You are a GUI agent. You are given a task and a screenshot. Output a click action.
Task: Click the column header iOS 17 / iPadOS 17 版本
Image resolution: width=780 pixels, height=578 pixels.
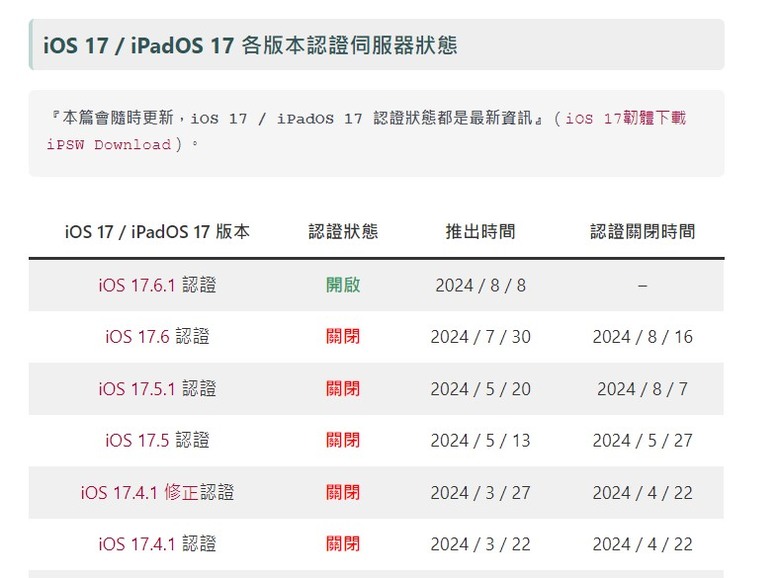coord(157,232)
